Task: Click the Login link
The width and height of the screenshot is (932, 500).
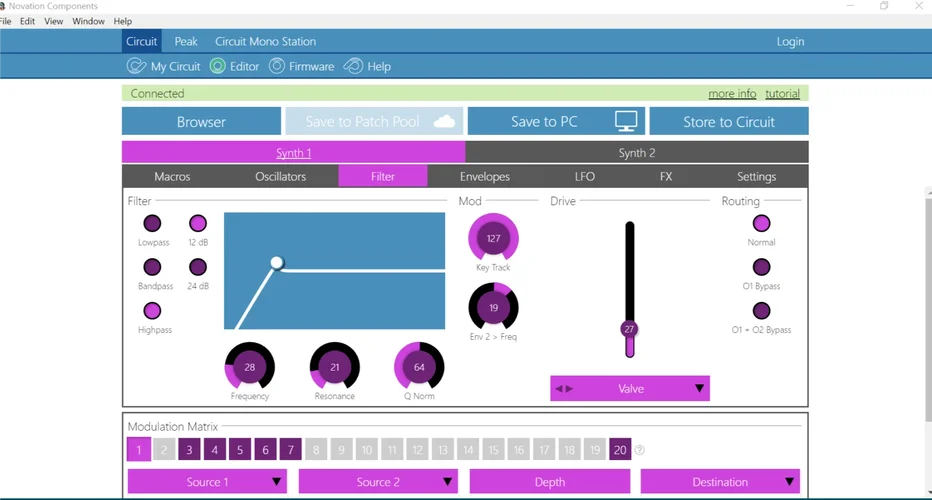Action: (x=790, y=42)
